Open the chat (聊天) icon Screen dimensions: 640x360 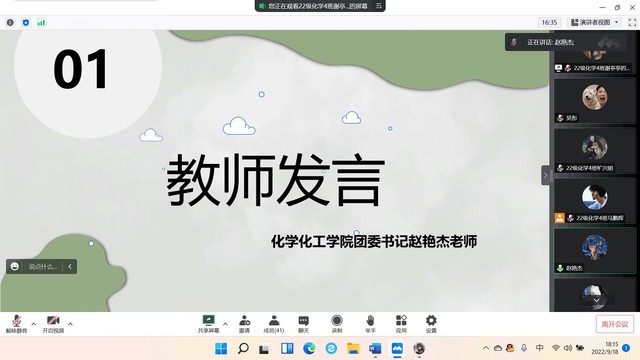point(303,324)
